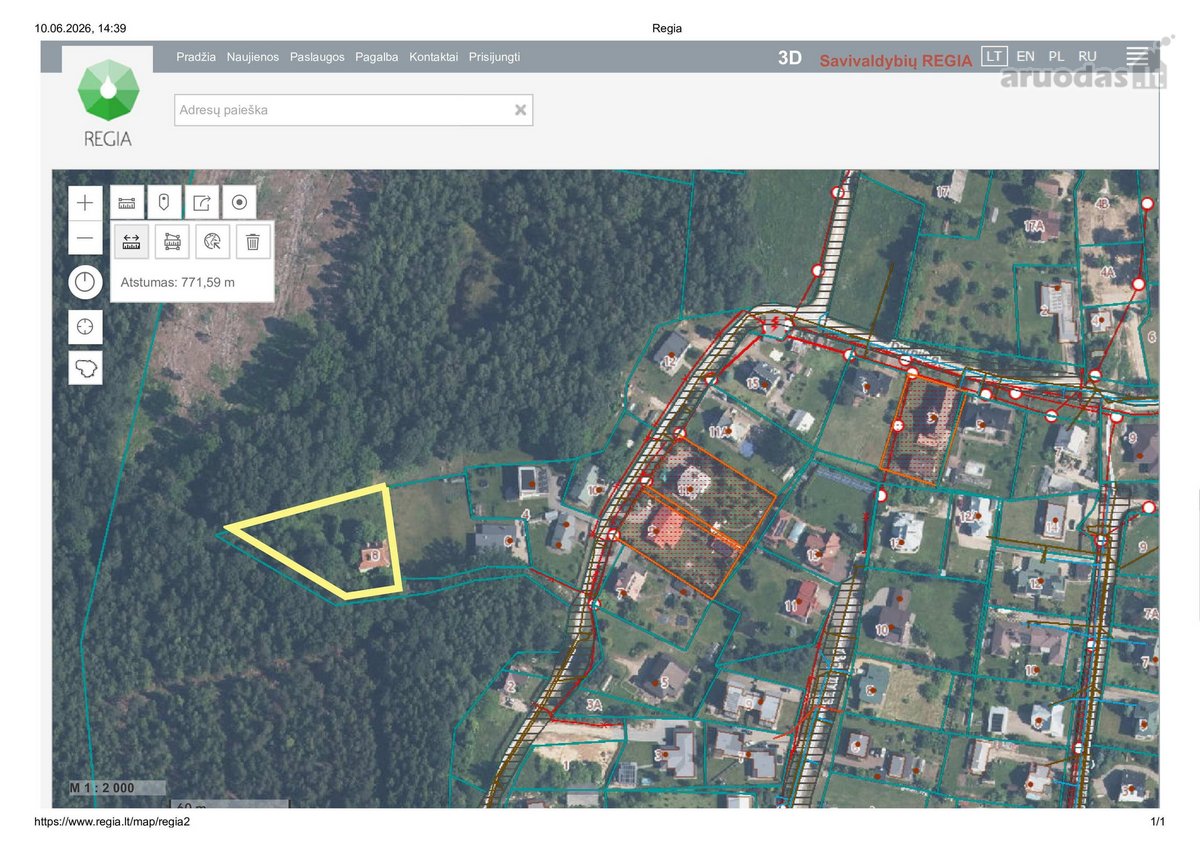
Task: Click the share map export icon
Action: (201, 203)
